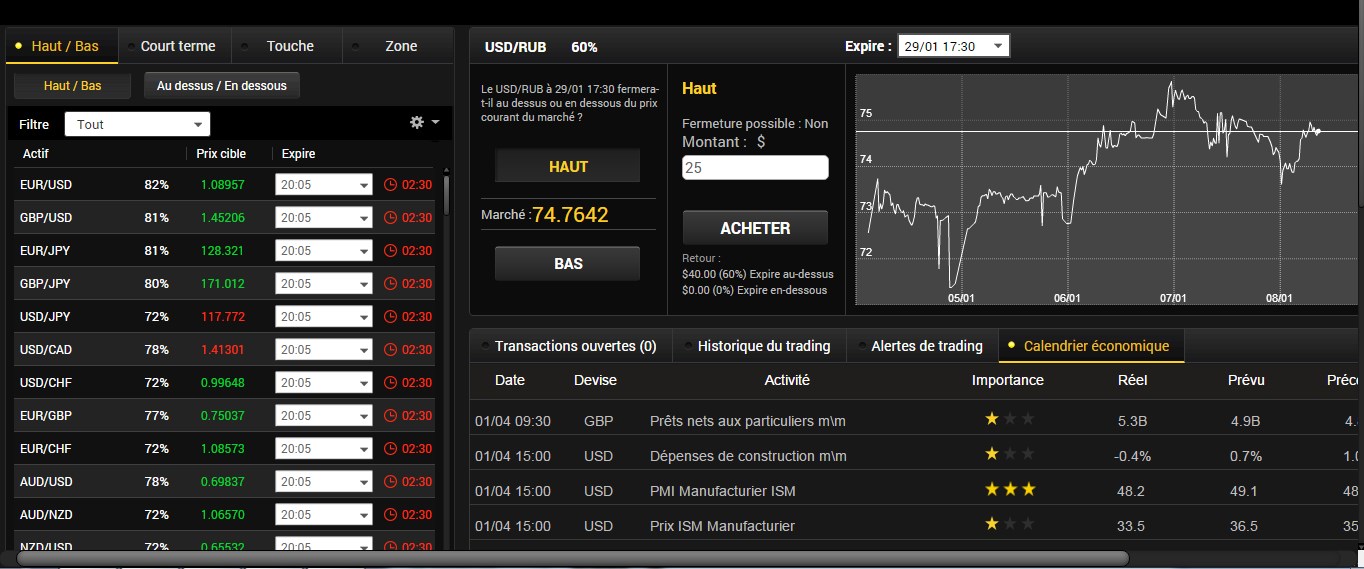Screen dimensions: 1364x569
Task: Open the Alertes de trading tab
Action: coord(923,346)
